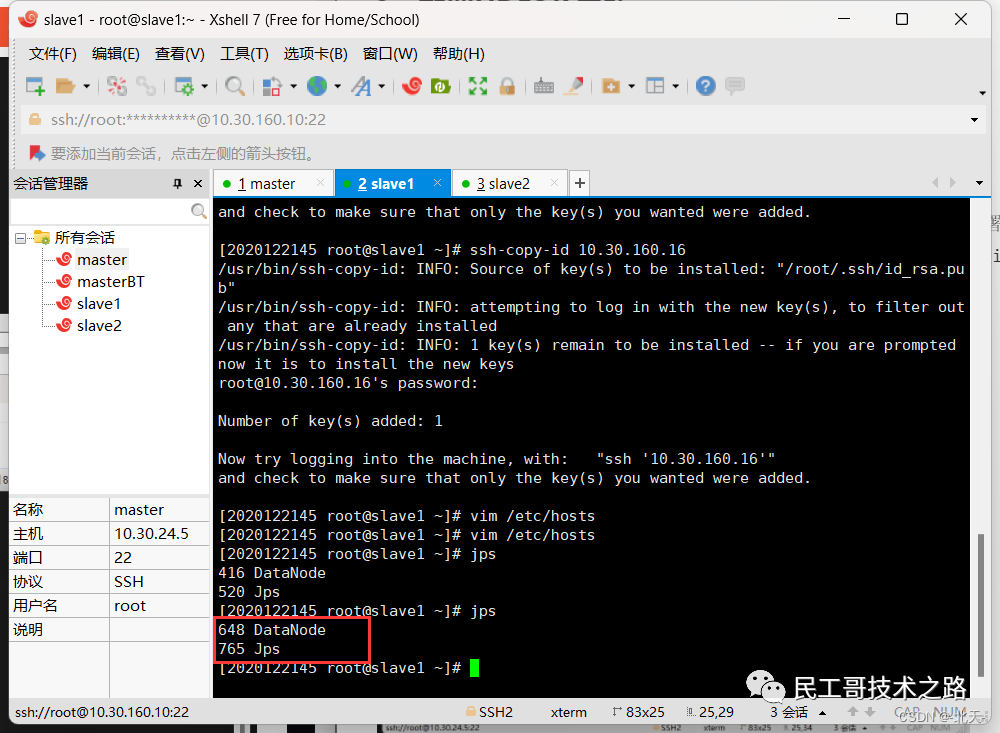
Task: Click the session manager search field
Action: click(101, 211)
